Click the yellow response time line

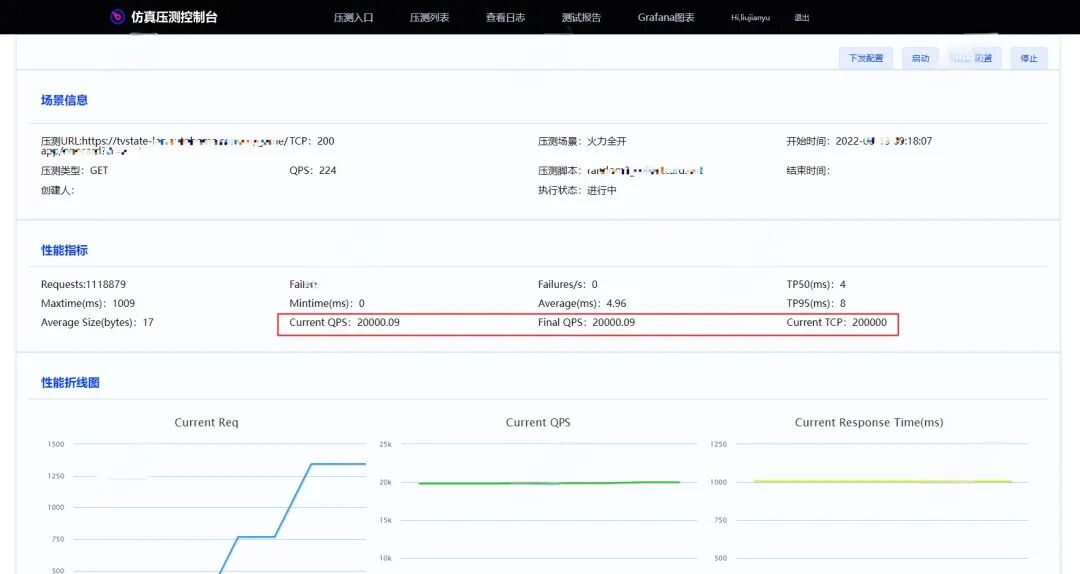[882, 481]
